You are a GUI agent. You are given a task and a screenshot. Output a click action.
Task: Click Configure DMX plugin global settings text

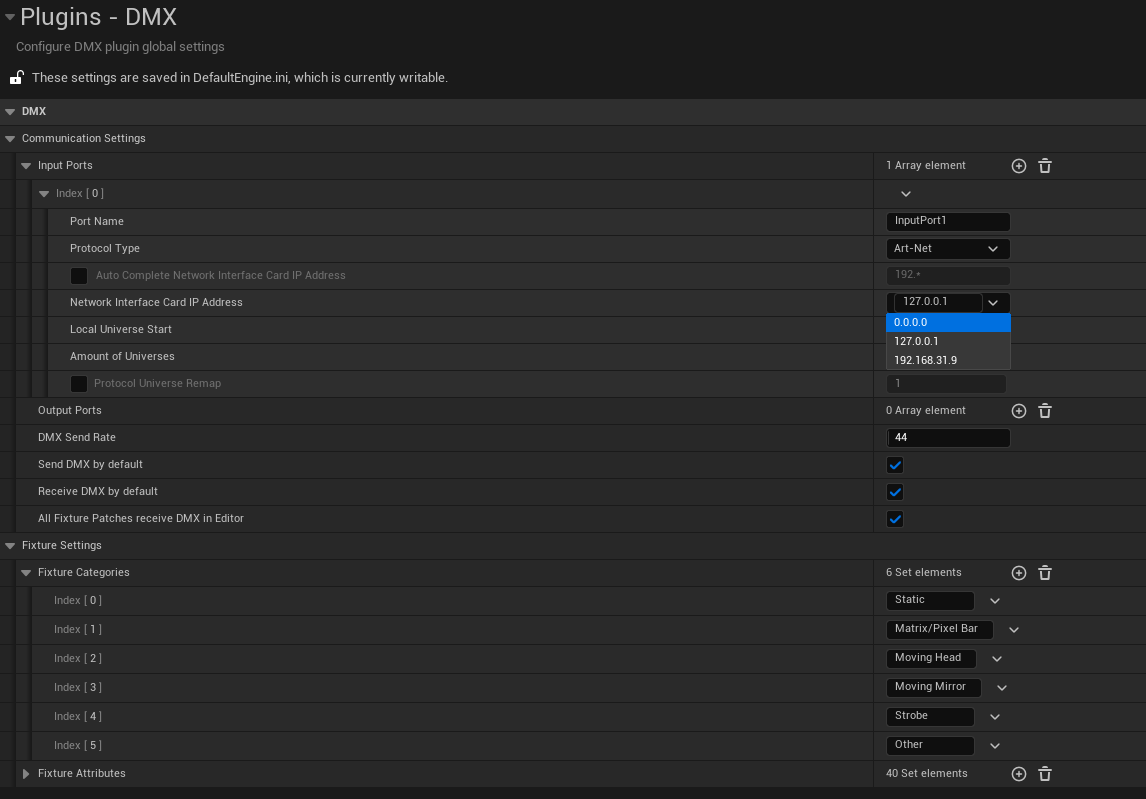(120, 47)
